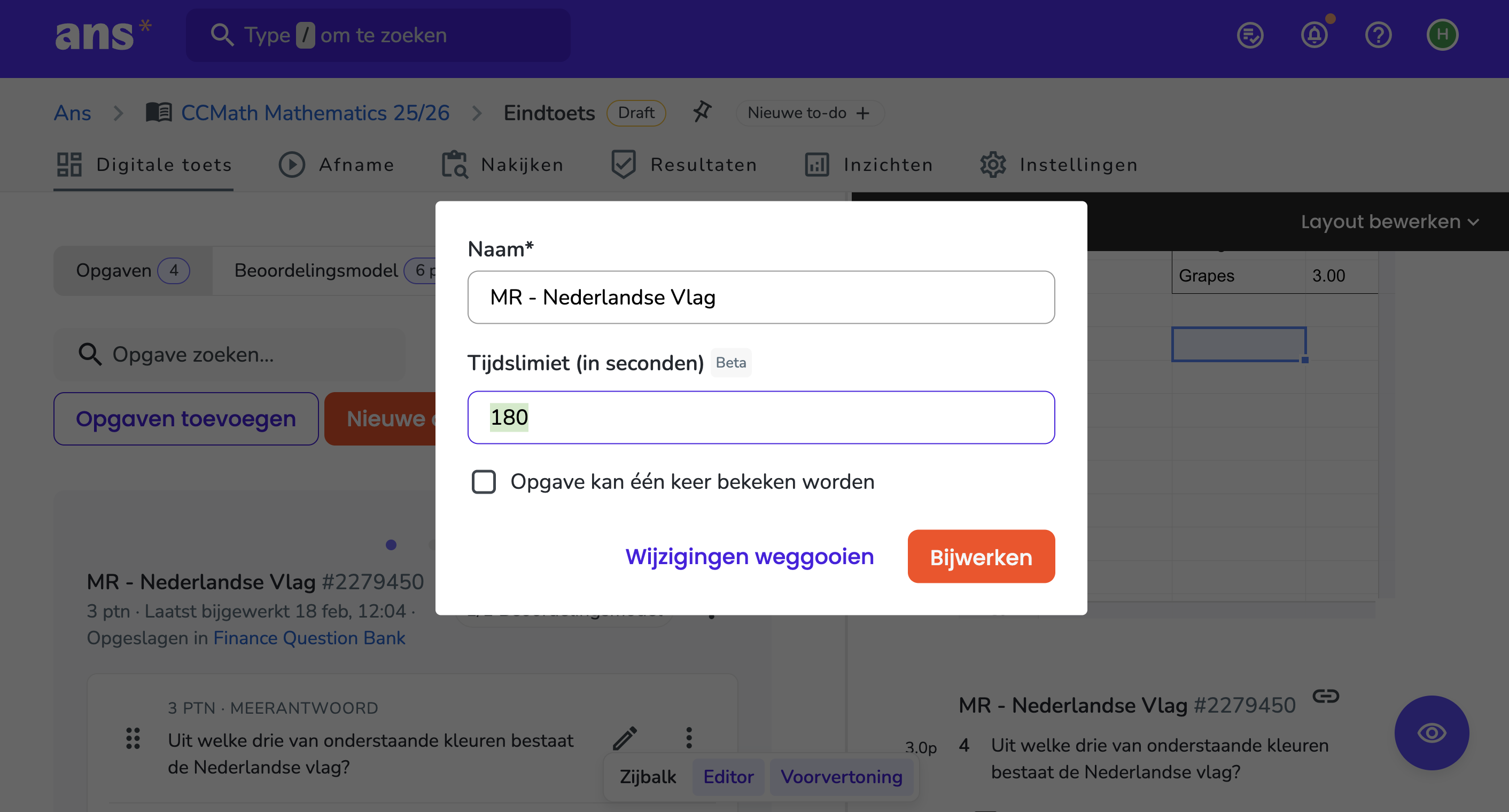Select Voorvertoning view option
1509x812 pixels.
tap(841, 776)
